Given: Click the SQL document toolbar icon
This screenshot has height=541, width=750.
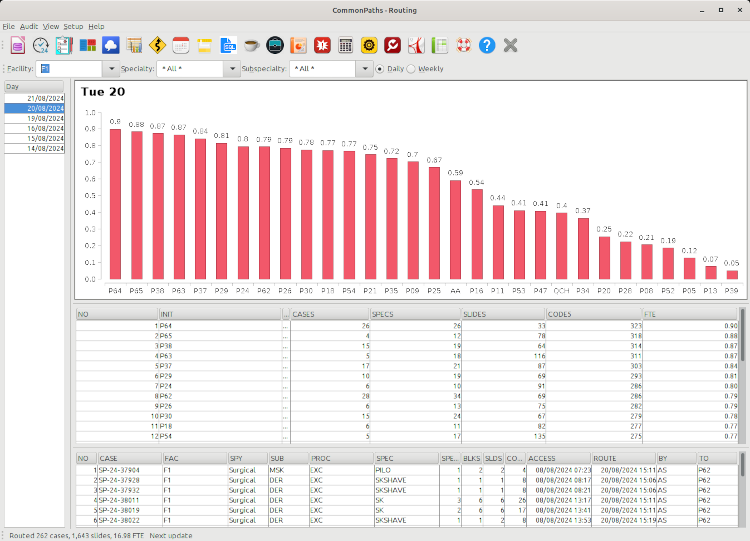Looking at the screenshot, I should click(228, 45).
